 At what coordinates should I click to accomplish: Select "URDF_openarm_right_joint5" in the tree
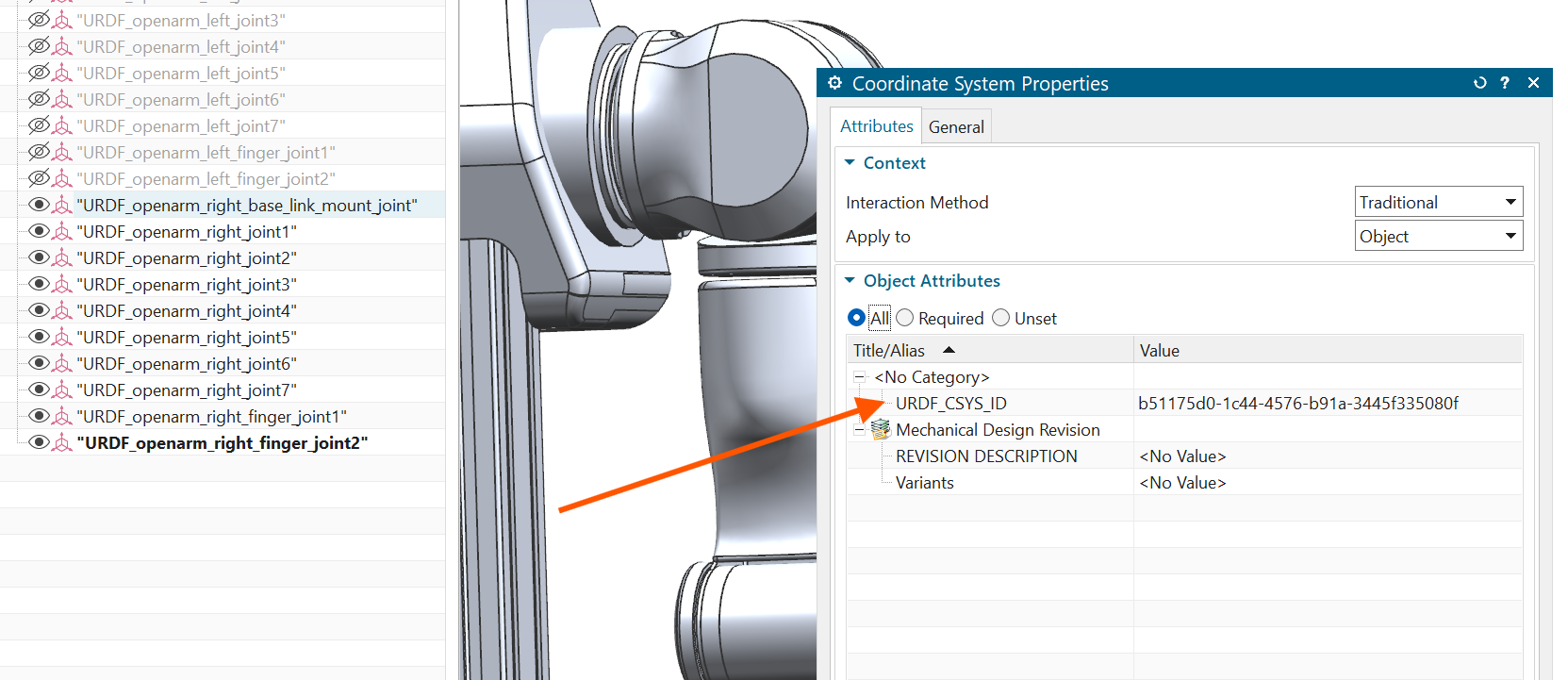187,337
